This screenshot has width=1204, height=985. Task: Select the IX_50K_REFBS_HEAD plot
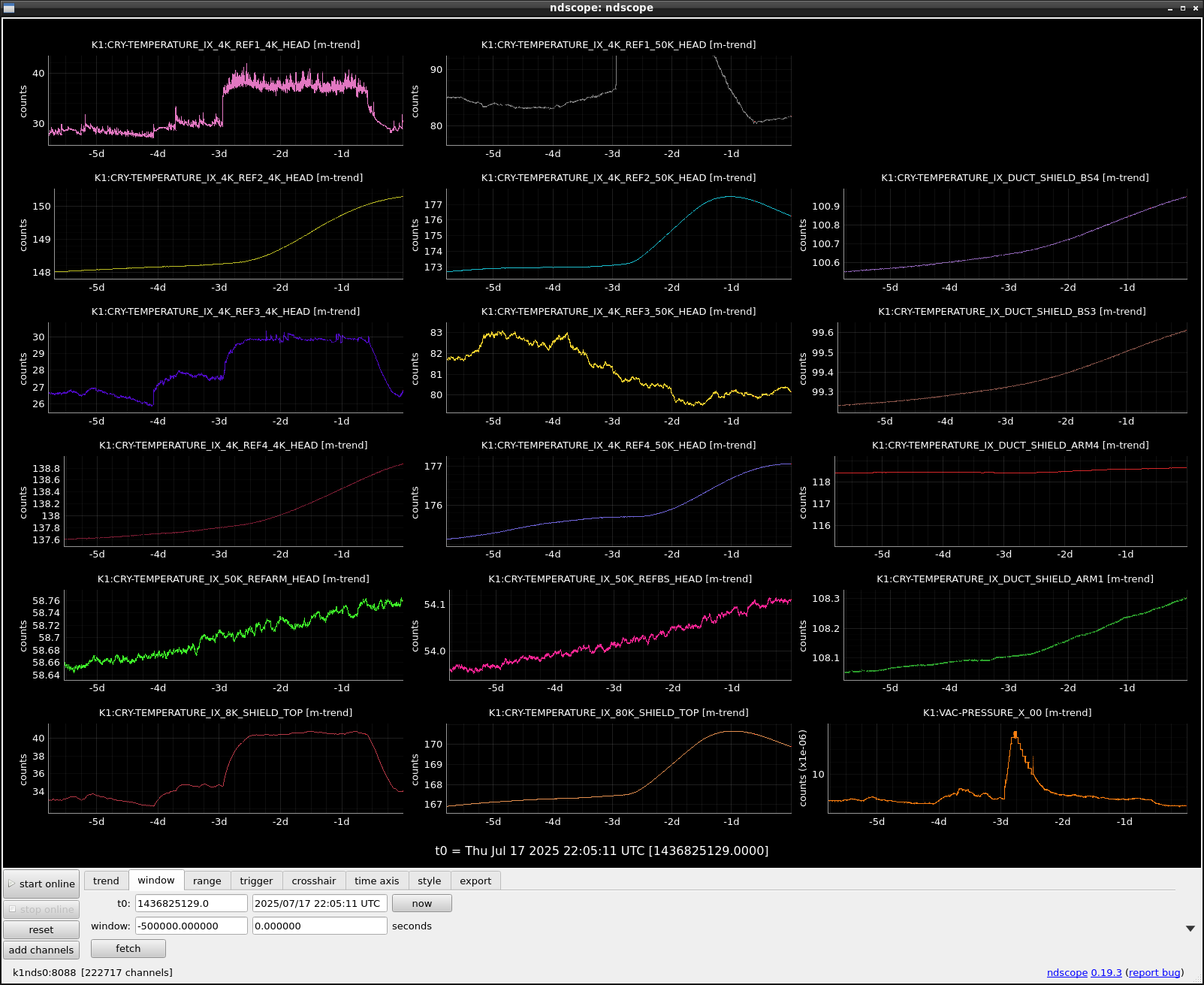620,635
